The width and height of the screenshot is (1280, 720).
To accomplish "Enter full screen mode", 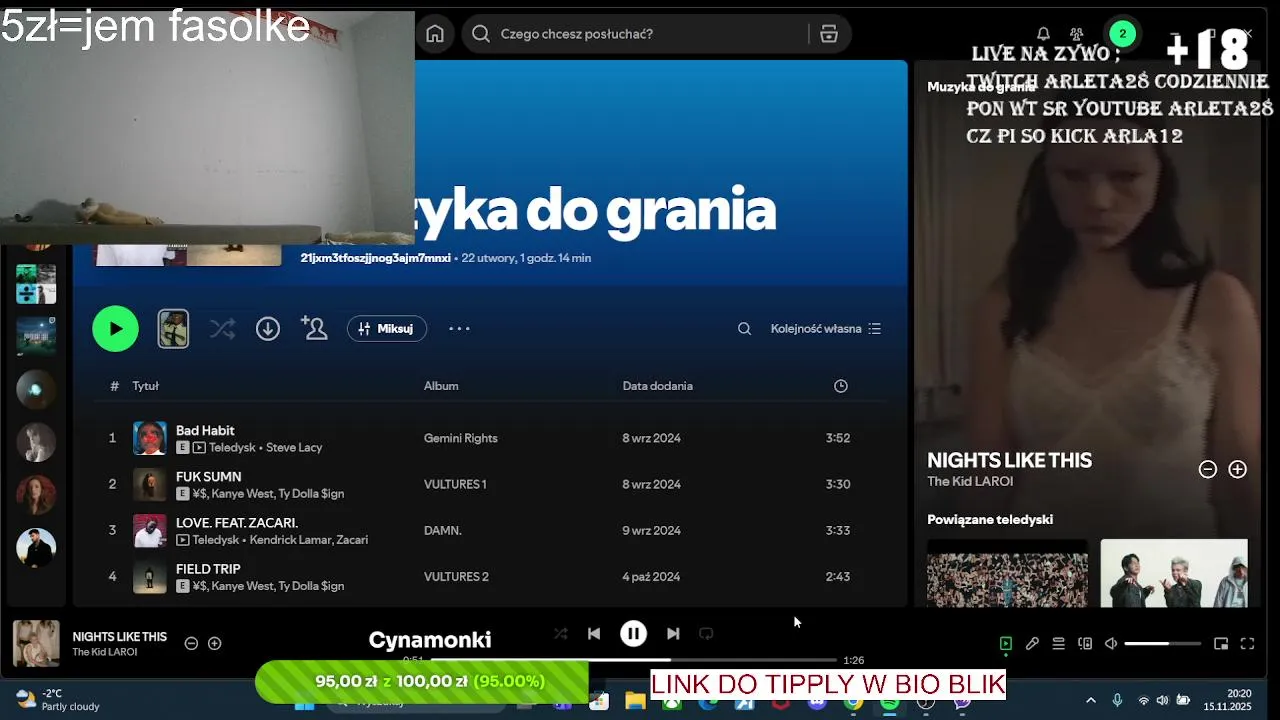I will pyautogui.click(x=1247, y=644).
